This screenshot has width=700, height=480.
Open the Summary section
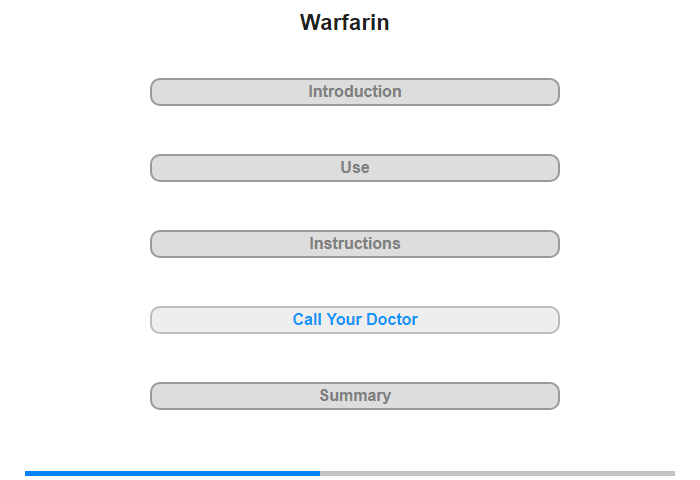pos(354,396)
